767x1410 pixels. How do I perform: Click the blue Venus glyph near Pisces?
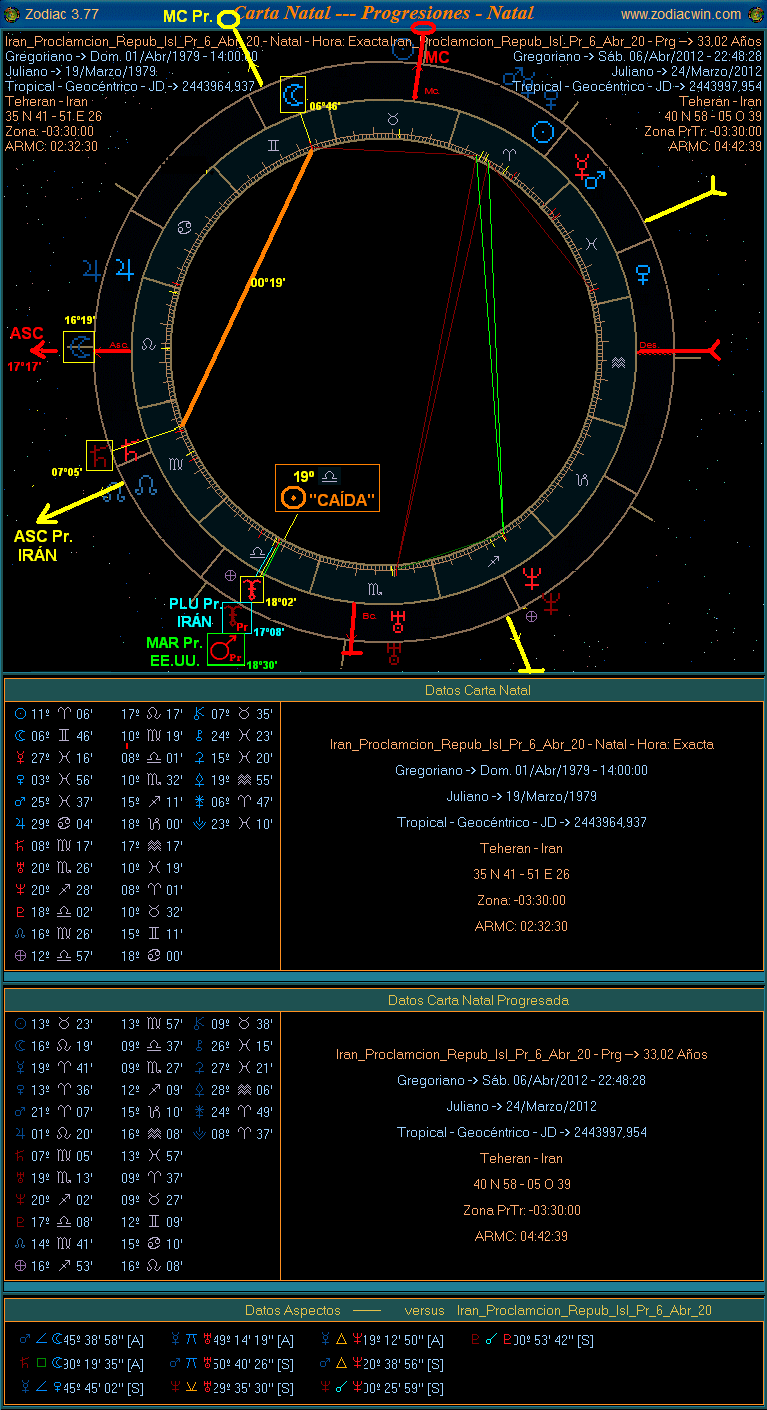tap(644, 272)
